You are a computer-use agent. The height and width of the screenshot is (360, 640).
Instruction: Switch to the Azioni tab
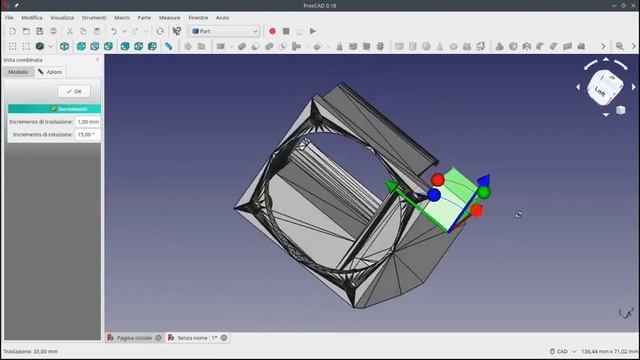point(50,72)
